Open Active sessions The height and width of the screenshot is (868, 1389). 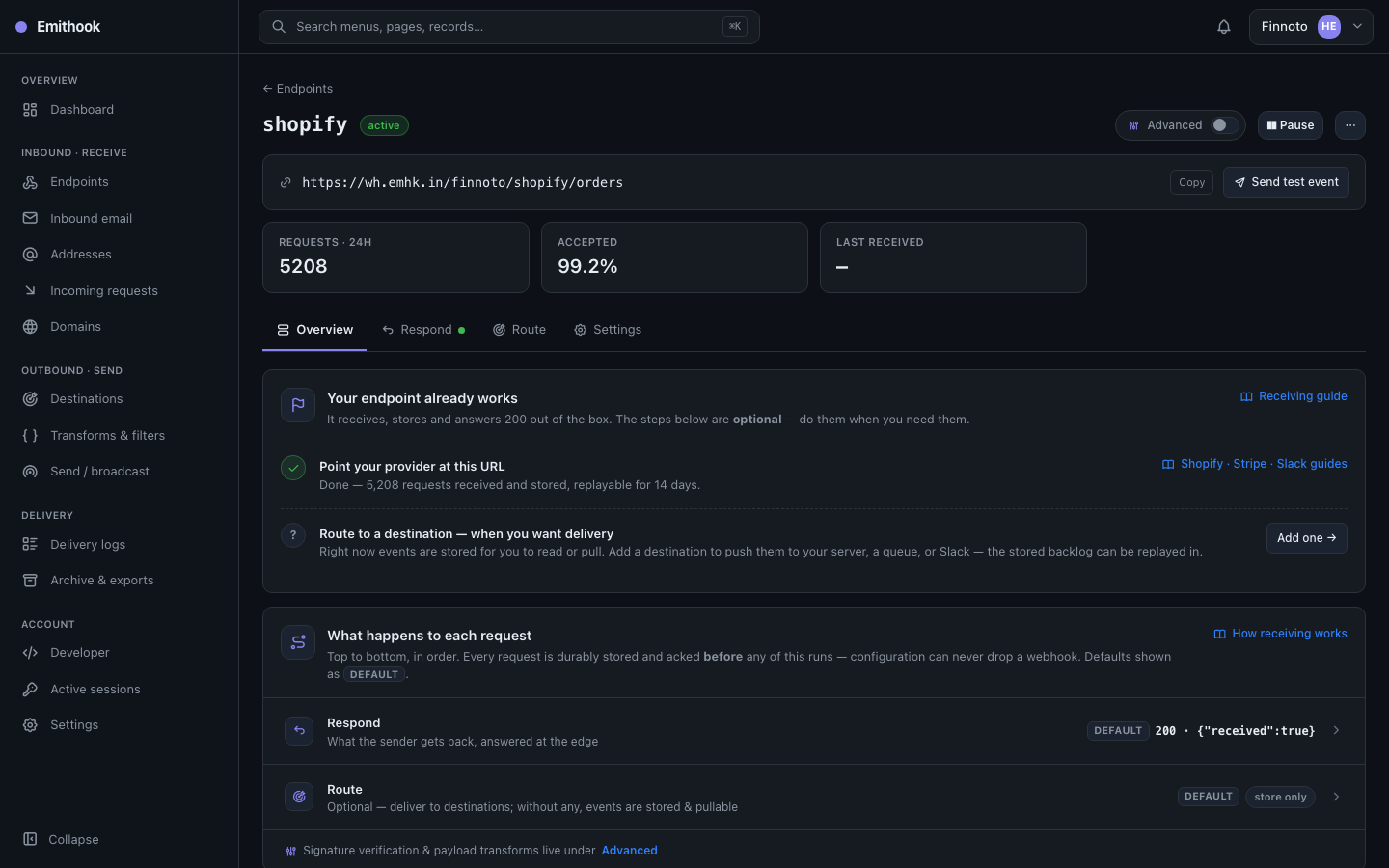tap(120, 690)
